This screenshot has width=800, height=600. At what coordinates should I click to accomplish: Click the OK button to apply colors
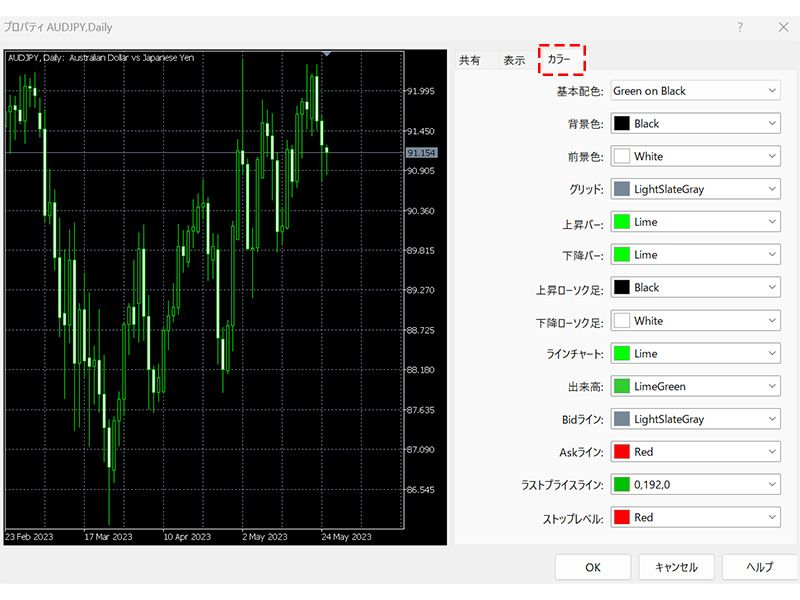(x=593, y=567)
